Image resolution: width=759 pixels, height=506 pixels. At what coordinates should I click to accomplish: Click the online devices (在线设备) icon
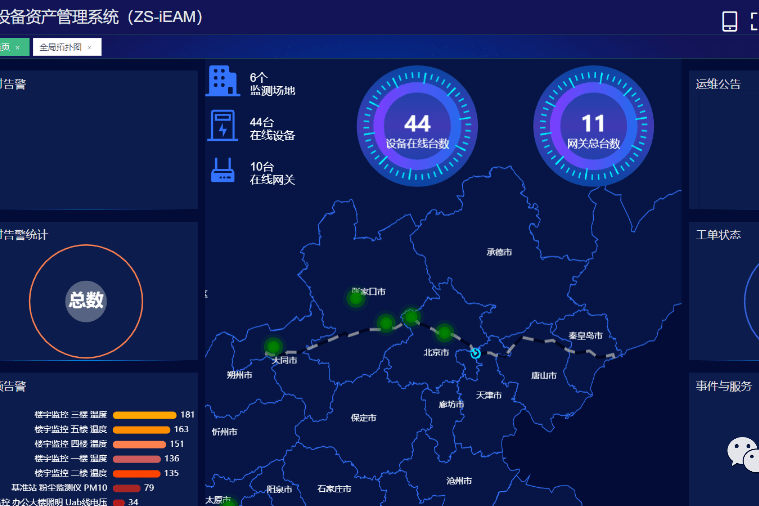pyautogui.click(x=222, y=127)
